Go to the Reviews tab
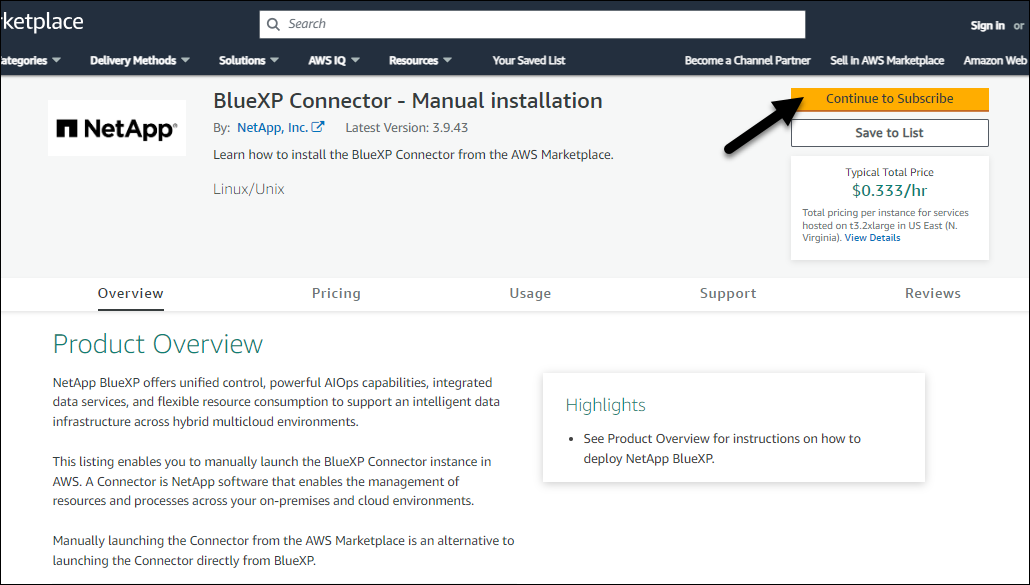The image size is (1030, 585). (x=933, y=293)
